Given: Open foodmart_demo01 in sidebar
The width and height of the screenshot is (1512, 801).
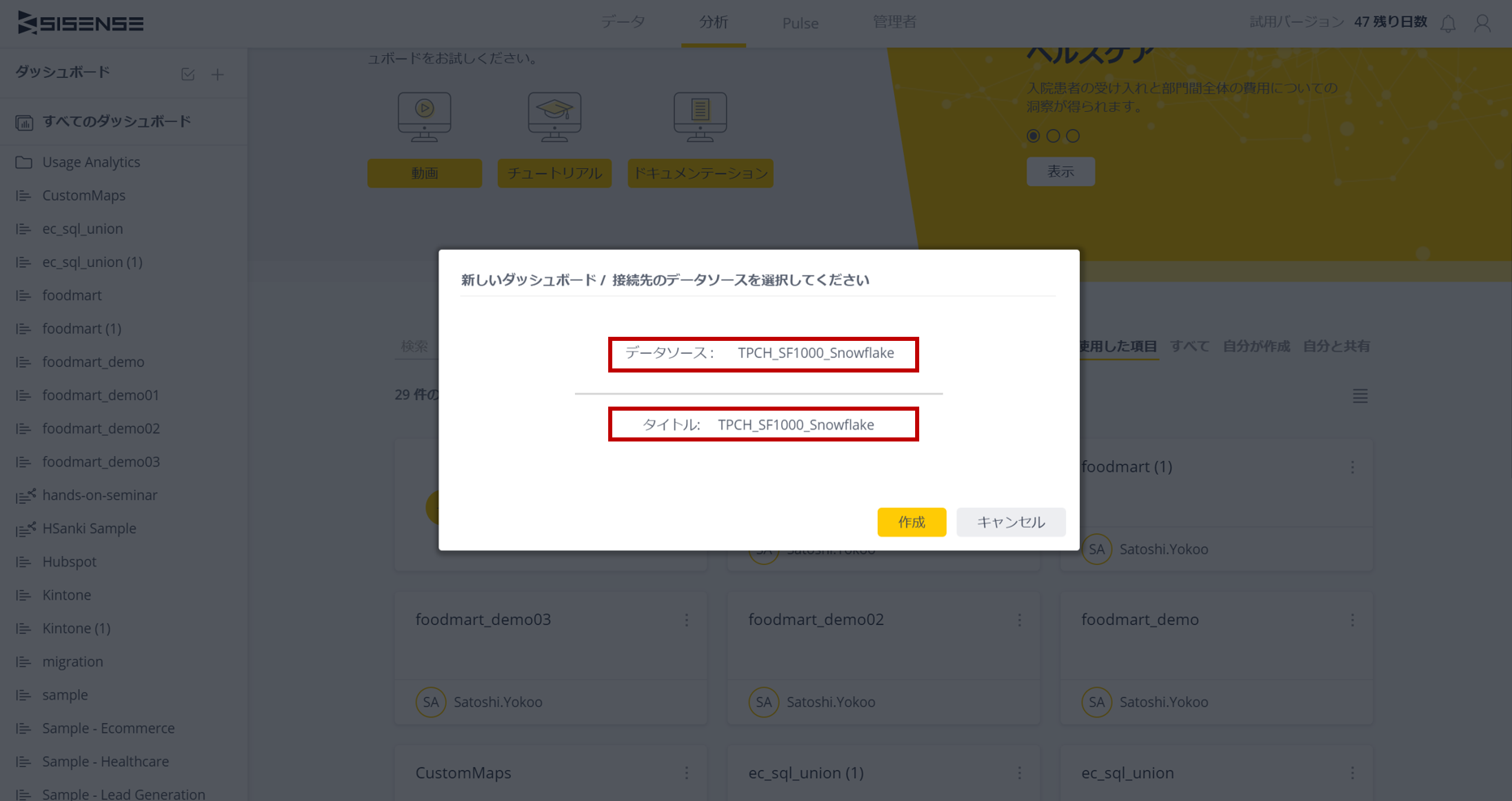Looking at the screenshot, I should pos(101,395).
